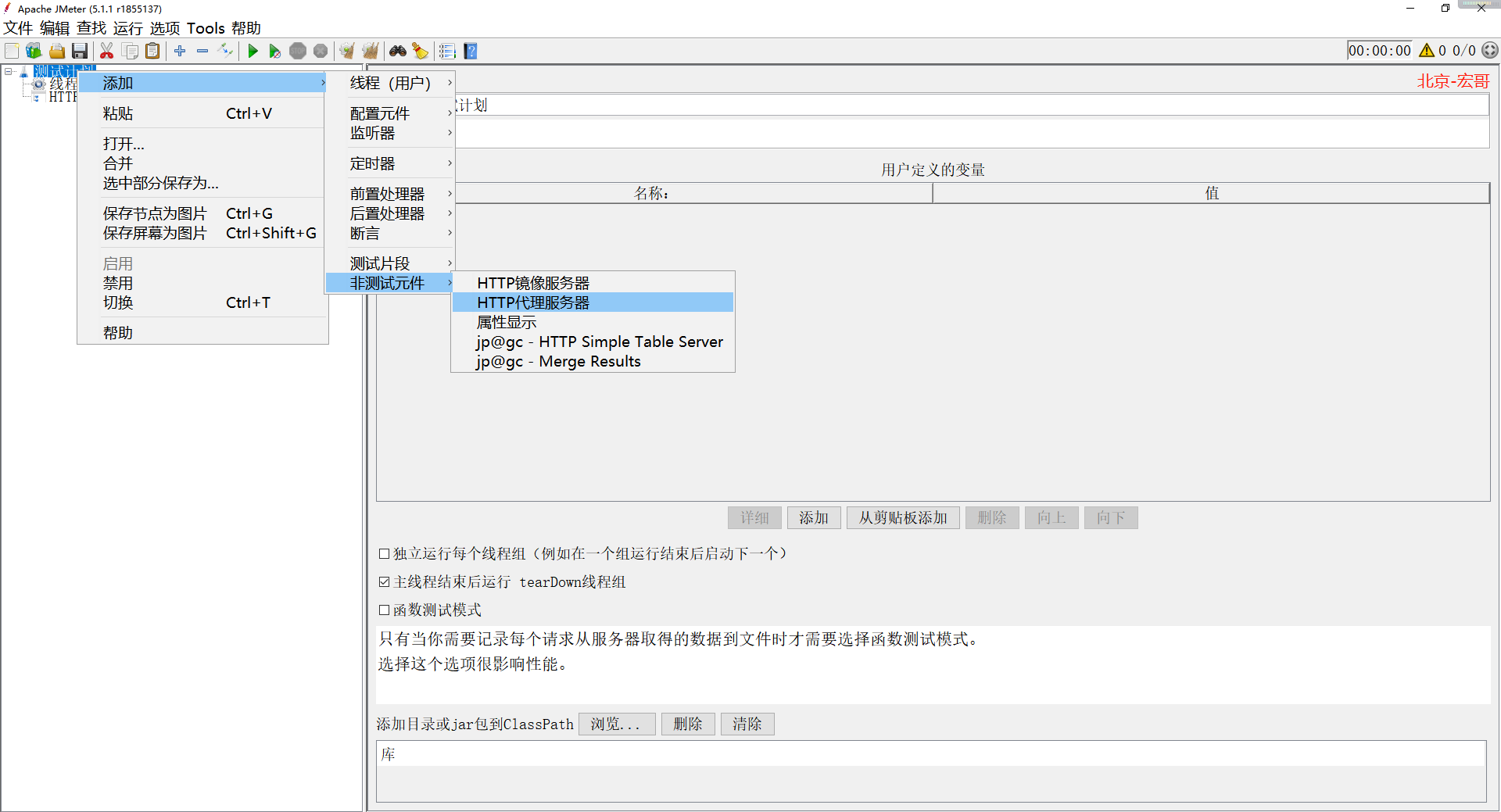Uncheck 主线程结束后运行 tearDown线程组
Viewport: 1501px width, 812px height.
pos(384,581)
